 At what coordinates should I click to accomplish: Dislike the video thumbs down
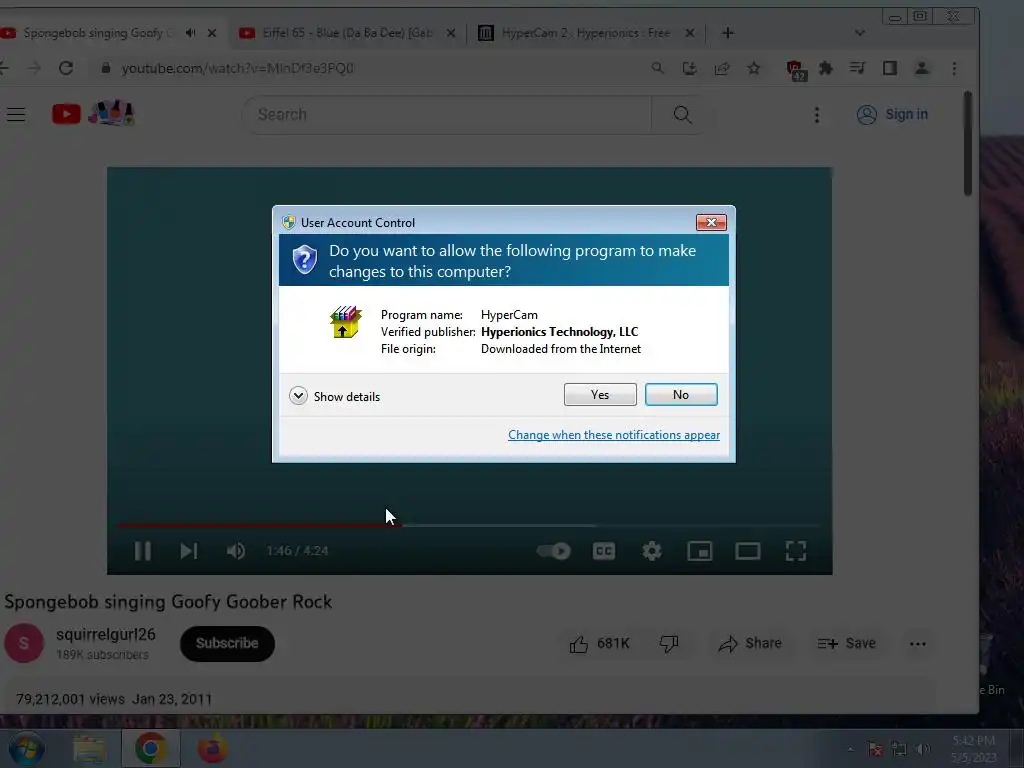pos(669,644)
